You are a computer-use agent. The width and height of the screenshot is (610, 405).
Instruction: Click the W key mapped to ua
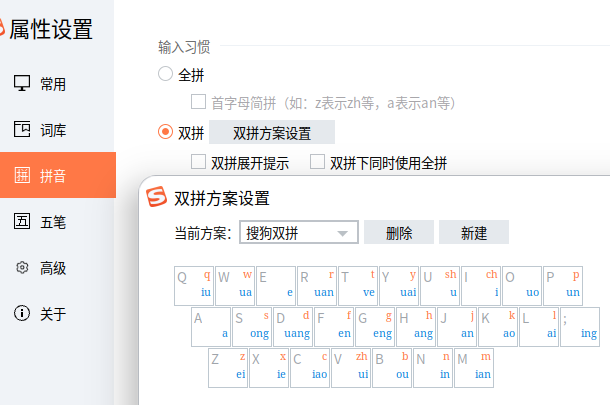235,286
